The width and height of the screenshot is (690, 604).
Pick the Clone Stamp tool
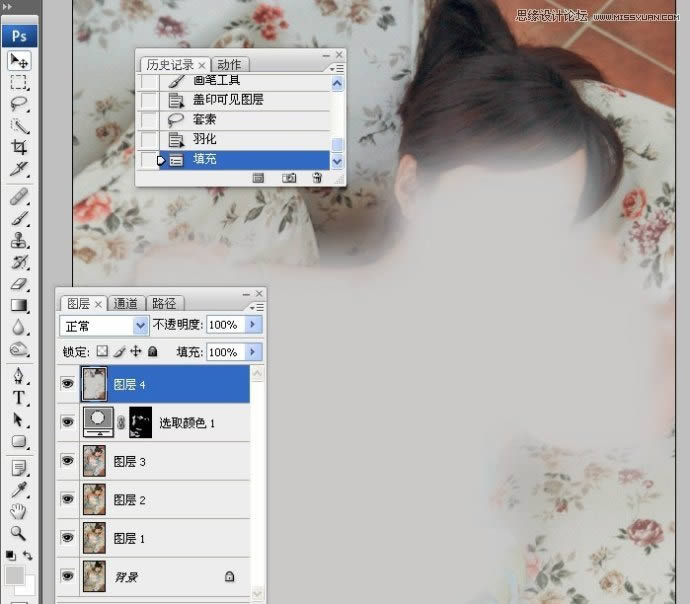(x=19, y=241)
